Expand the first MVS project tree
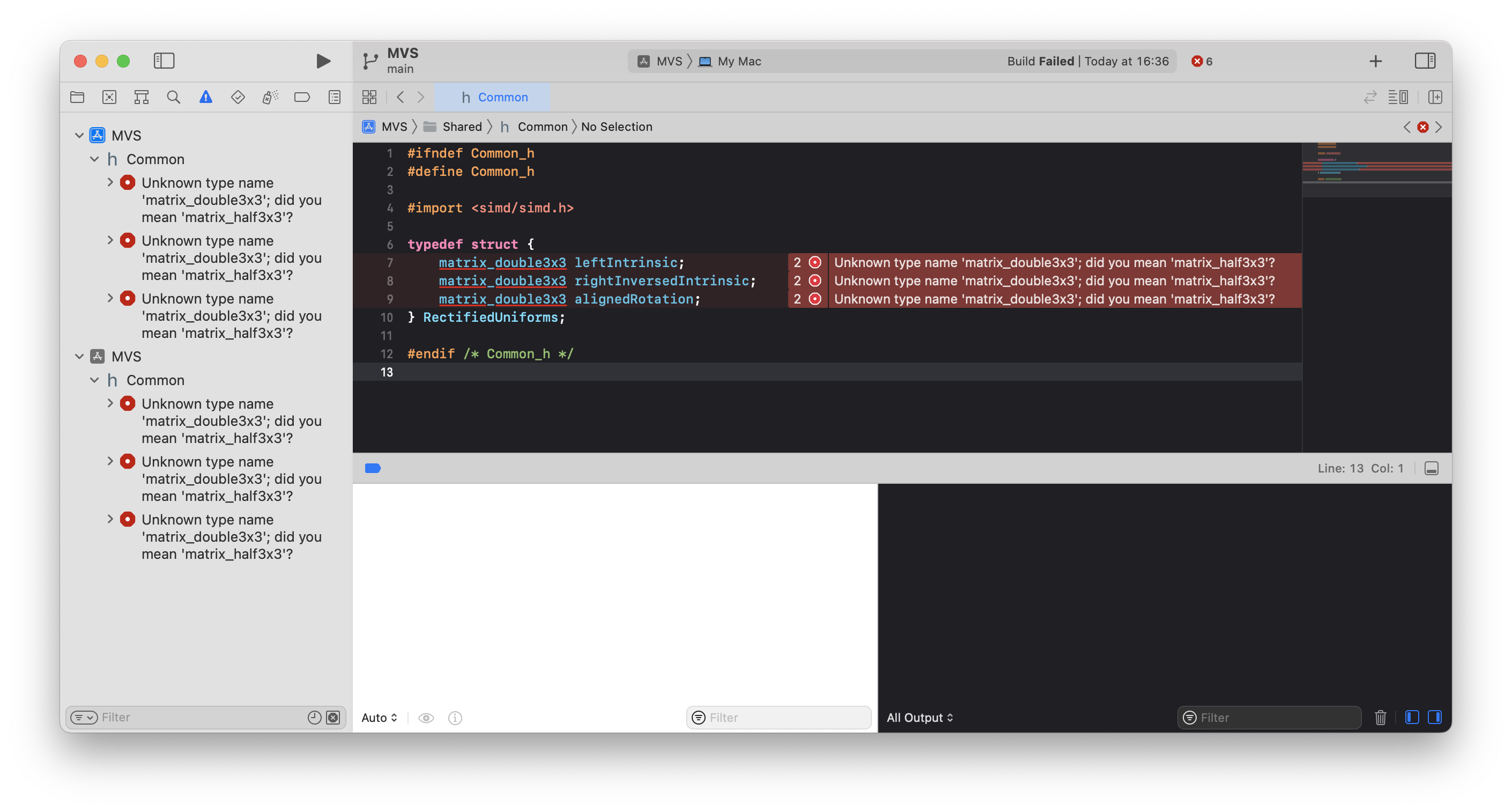Screen dimensions: 1512x812 tap(81, 135)
